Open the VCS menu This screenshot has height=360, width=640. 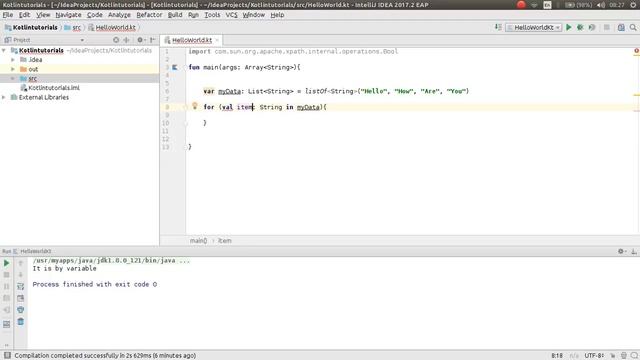coord(231,15)
